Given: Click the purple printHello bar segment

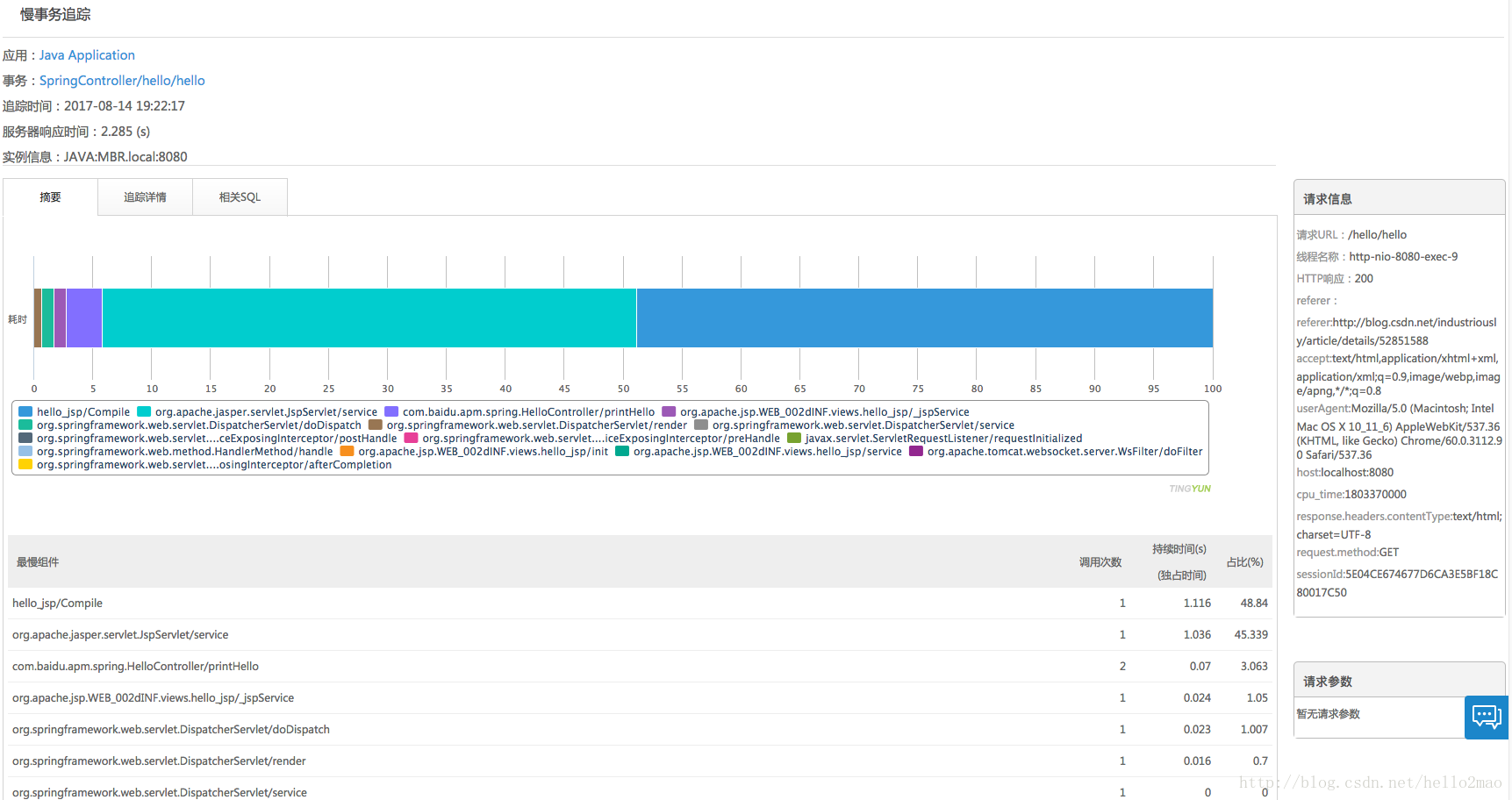Looking at the screenshot, I should pos(84,318).
